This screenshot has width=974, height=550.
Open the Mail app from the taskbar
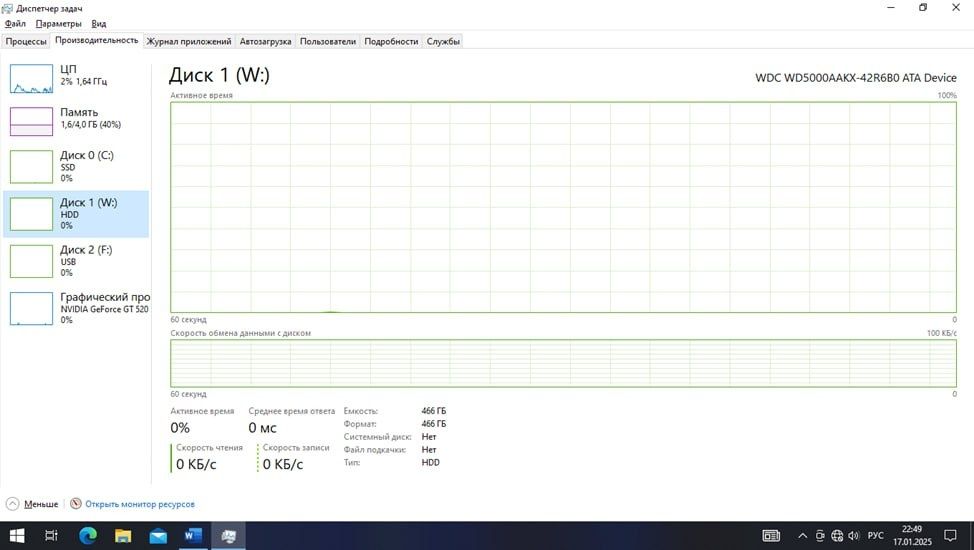[158, 536]
